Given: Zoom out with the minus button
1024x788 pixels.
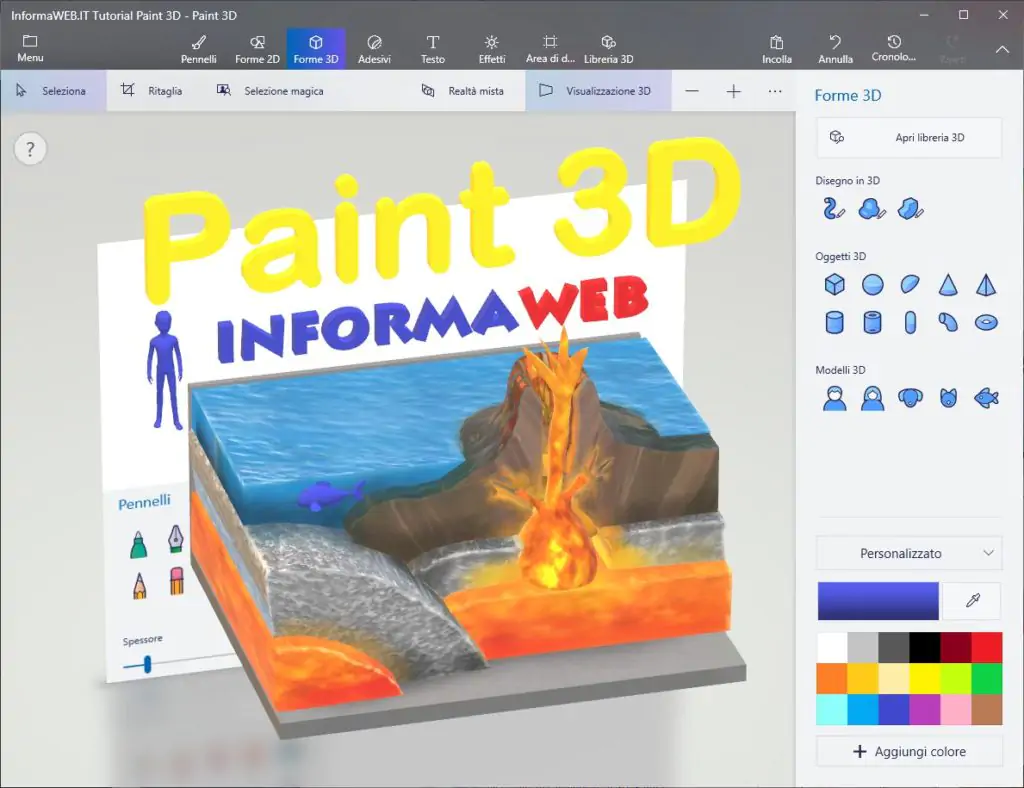Looking at the screenshot, I should coord(692,91).
